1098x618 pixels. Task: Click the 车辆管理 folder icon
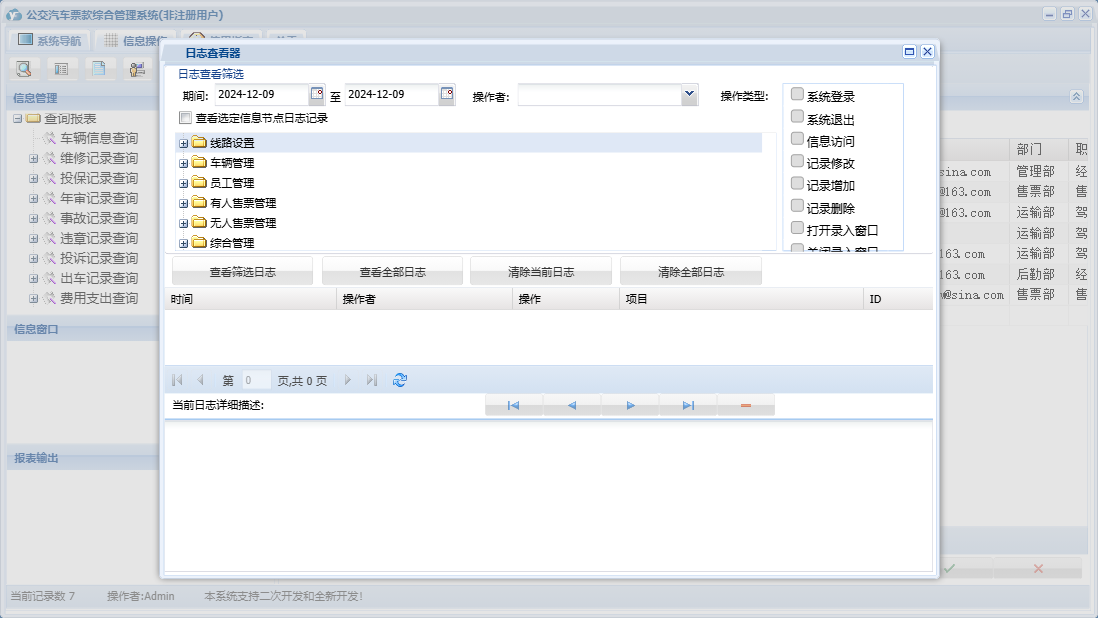tap(199, 162)
